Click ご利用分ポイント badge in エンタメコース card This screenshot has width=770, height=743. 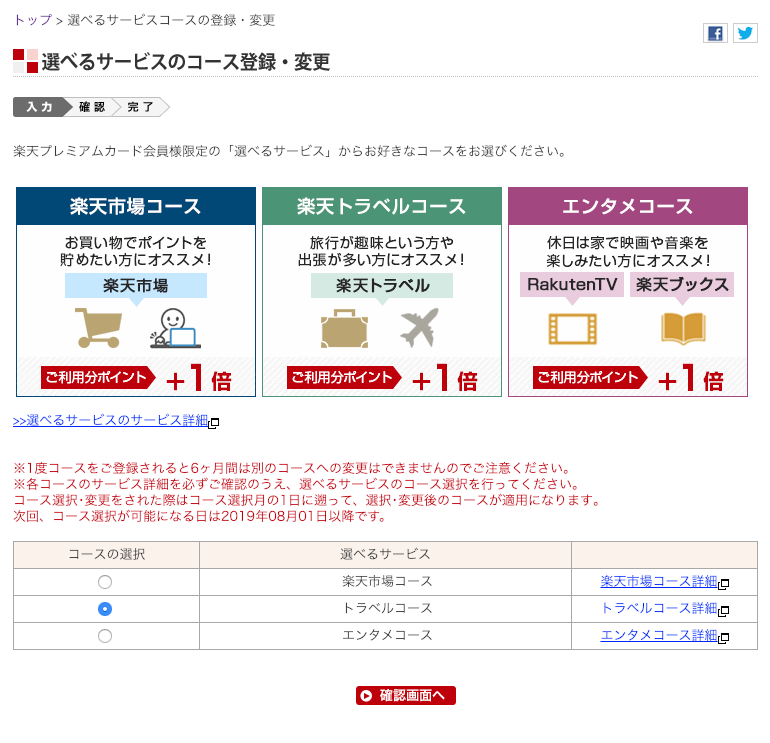point(590,378)
